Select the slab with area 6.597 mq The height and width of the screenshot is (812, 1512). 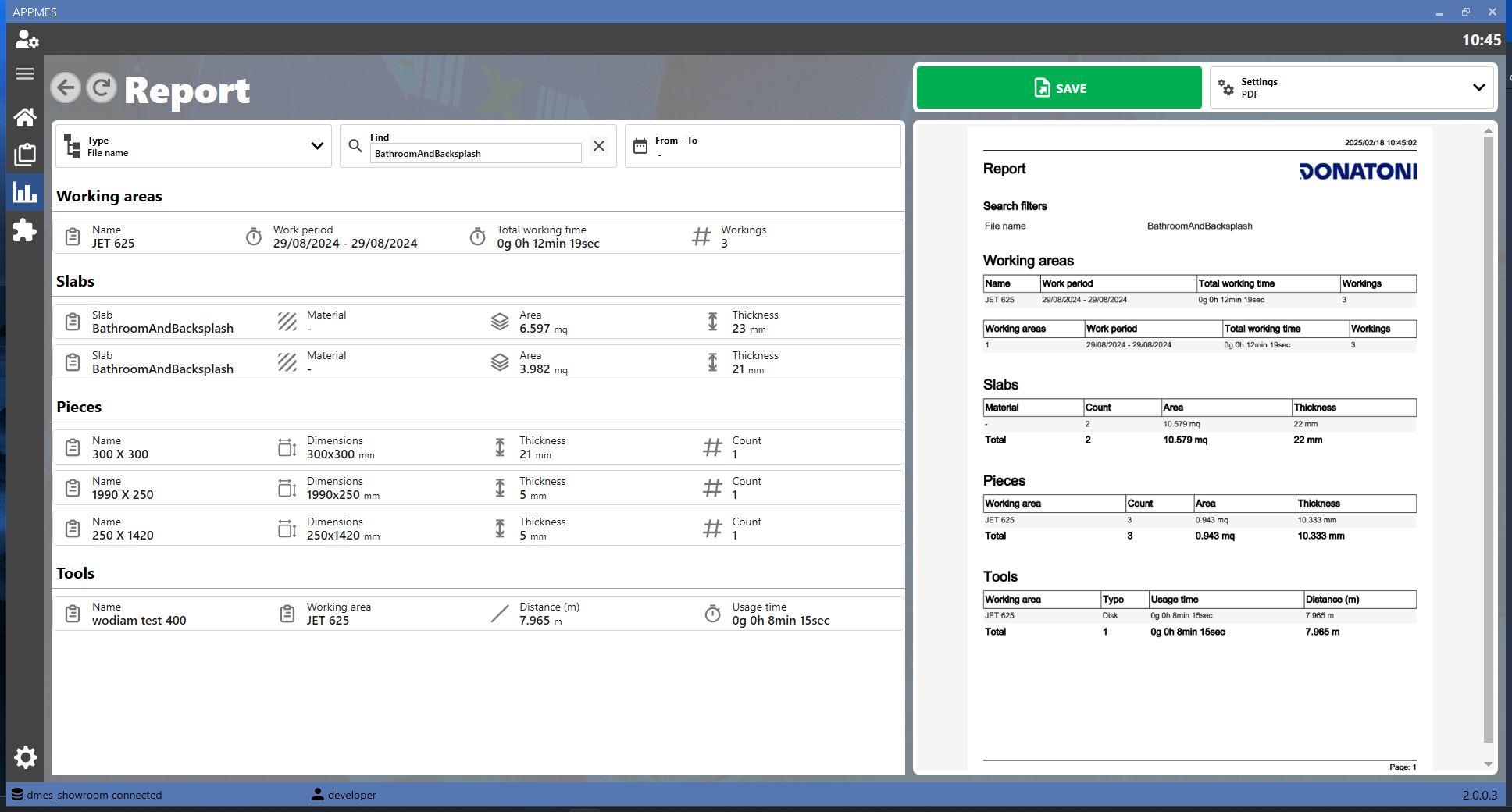coord(478,322)
